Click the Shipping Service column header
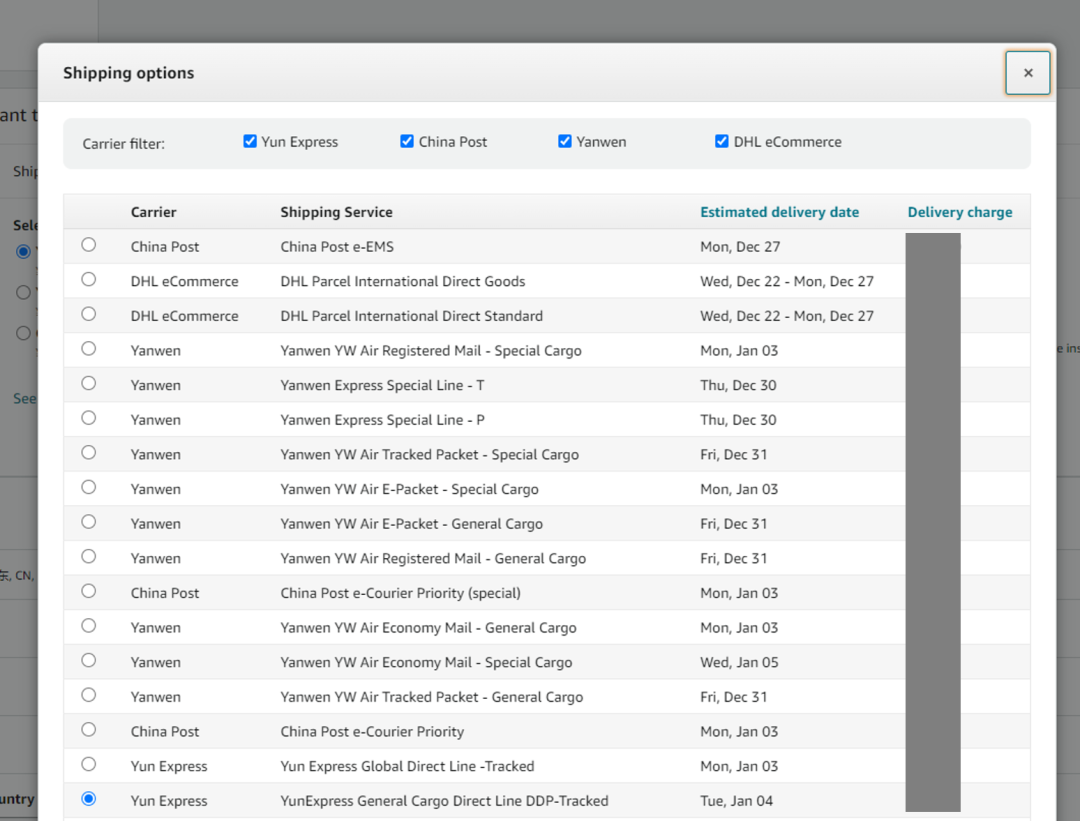Image resolution: width=1080 pixels, height=821 pixels. point(336,212)
